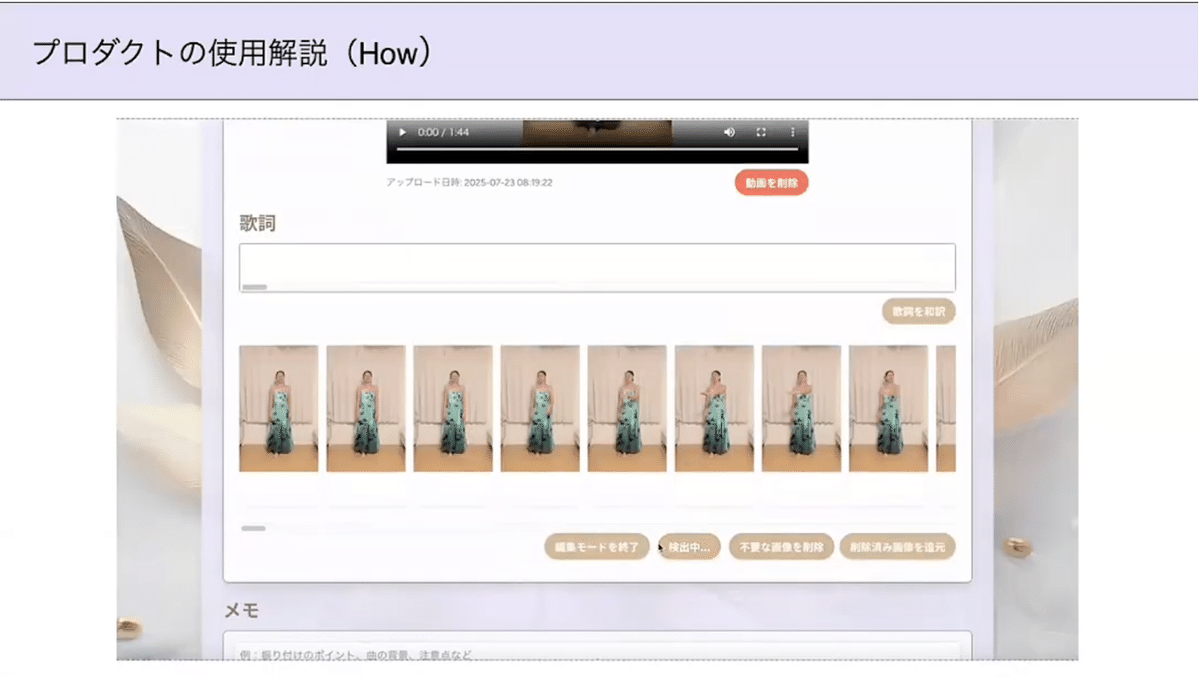Click the 編集モードを終了 button
The width and height of the screenshot is (1200, 677).
coord(597,547)
